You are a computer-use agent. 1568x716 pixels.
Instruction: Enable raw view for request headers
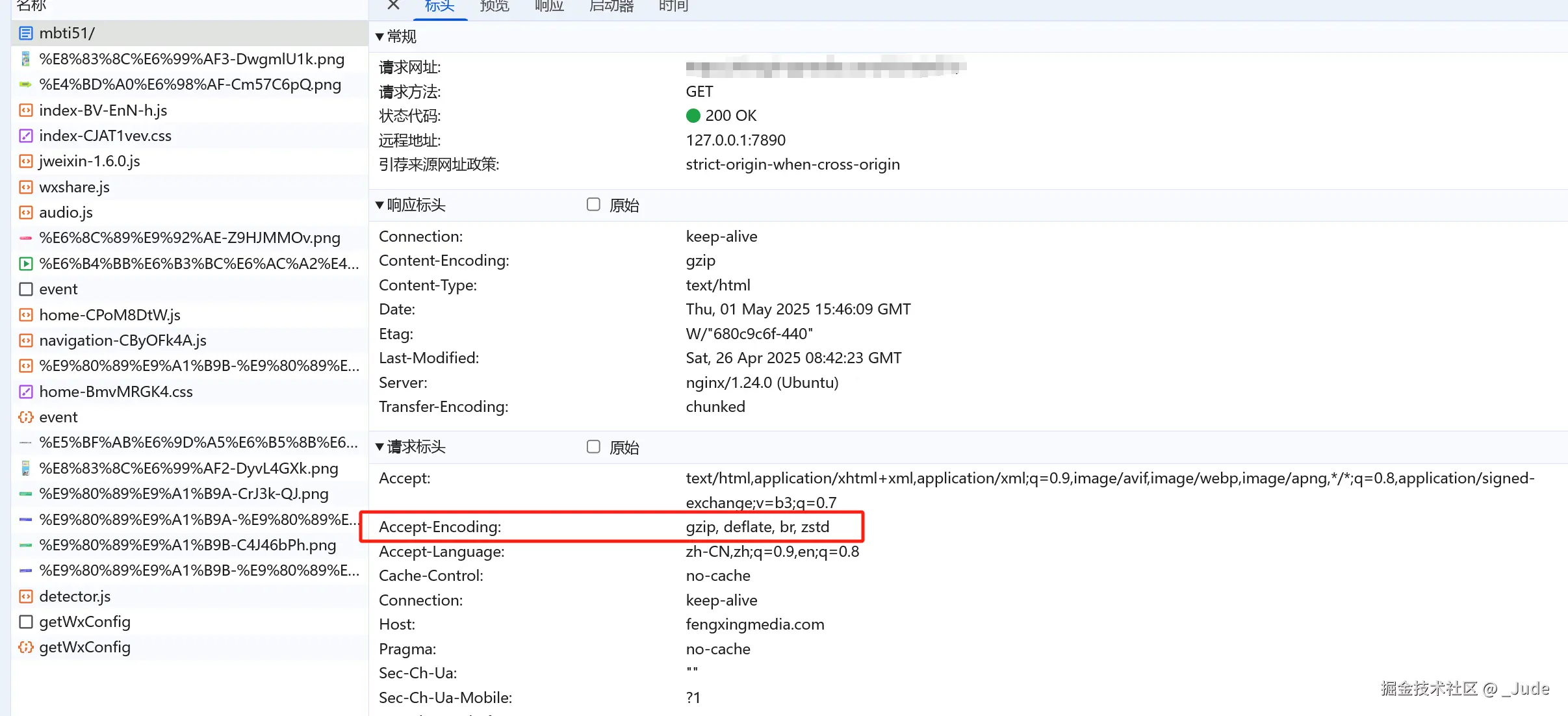(x=593, y=447)
